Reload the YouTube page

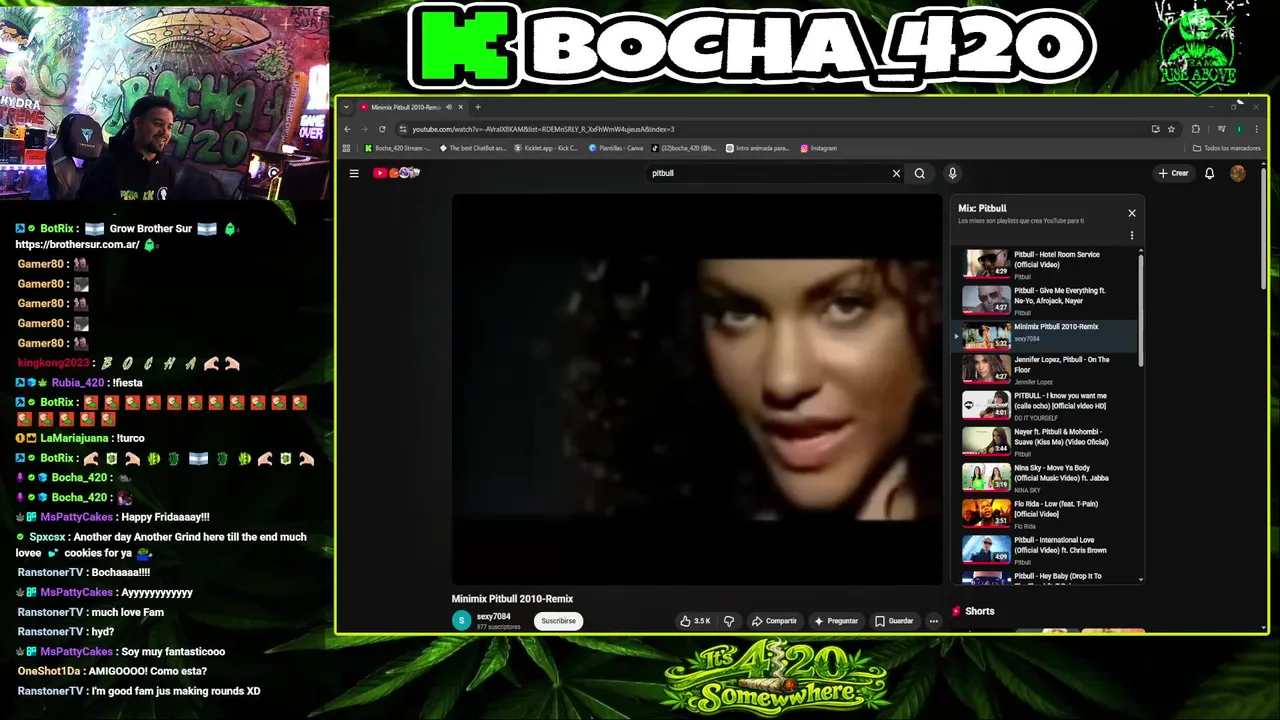382,129
